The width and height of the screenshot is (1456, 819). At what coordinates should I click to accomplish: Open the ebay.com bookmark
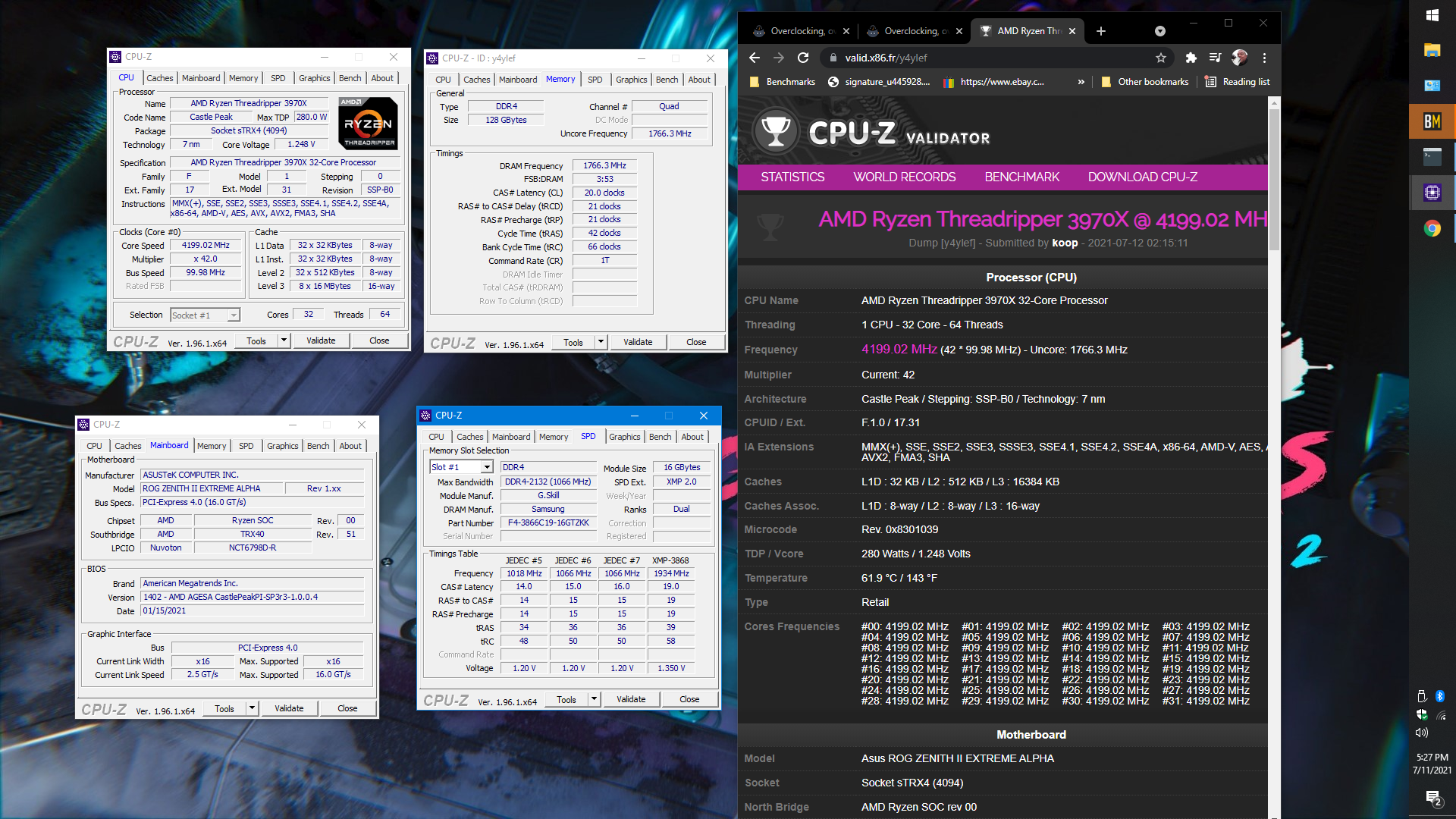coord(993,82)
